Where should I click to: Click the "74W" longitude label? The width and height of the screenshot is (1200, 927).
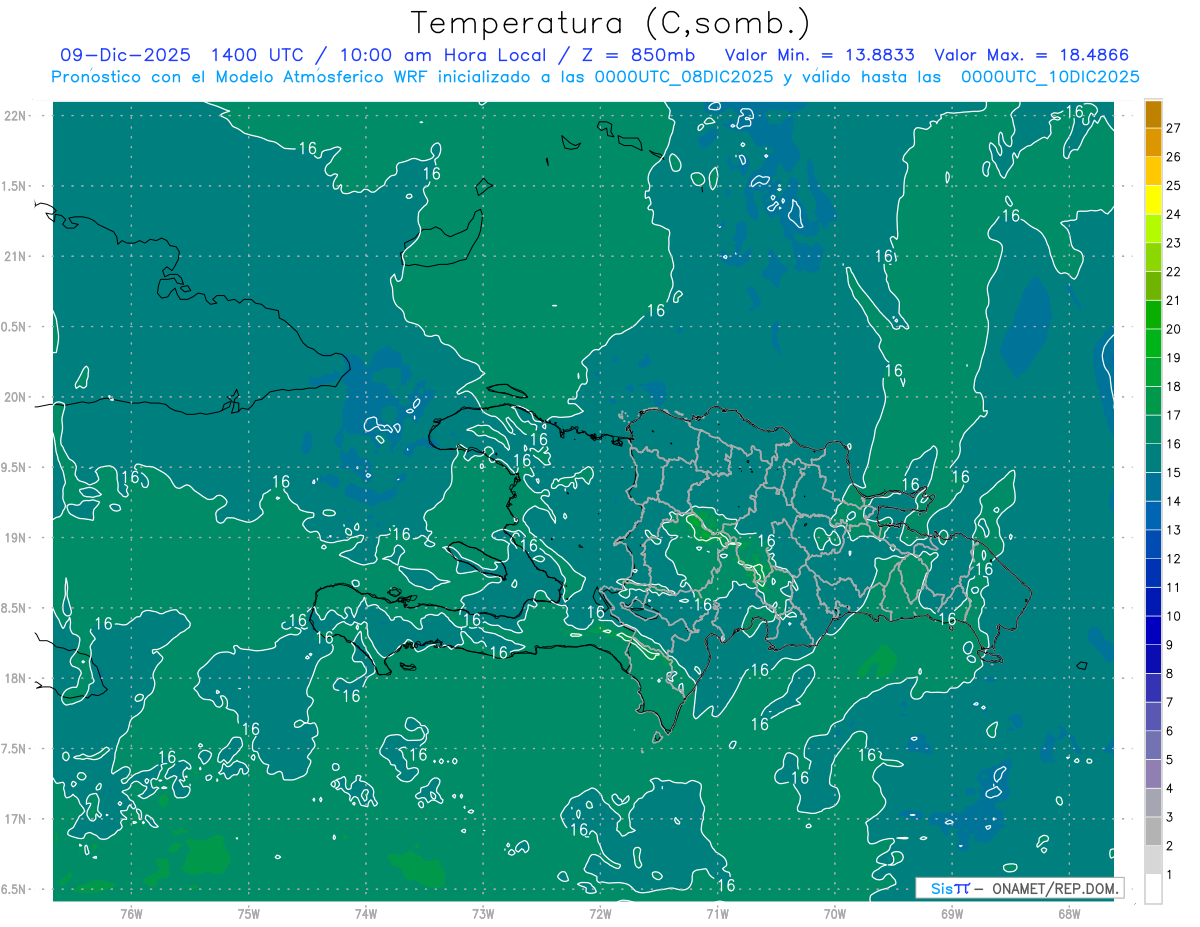click(366, 914)
